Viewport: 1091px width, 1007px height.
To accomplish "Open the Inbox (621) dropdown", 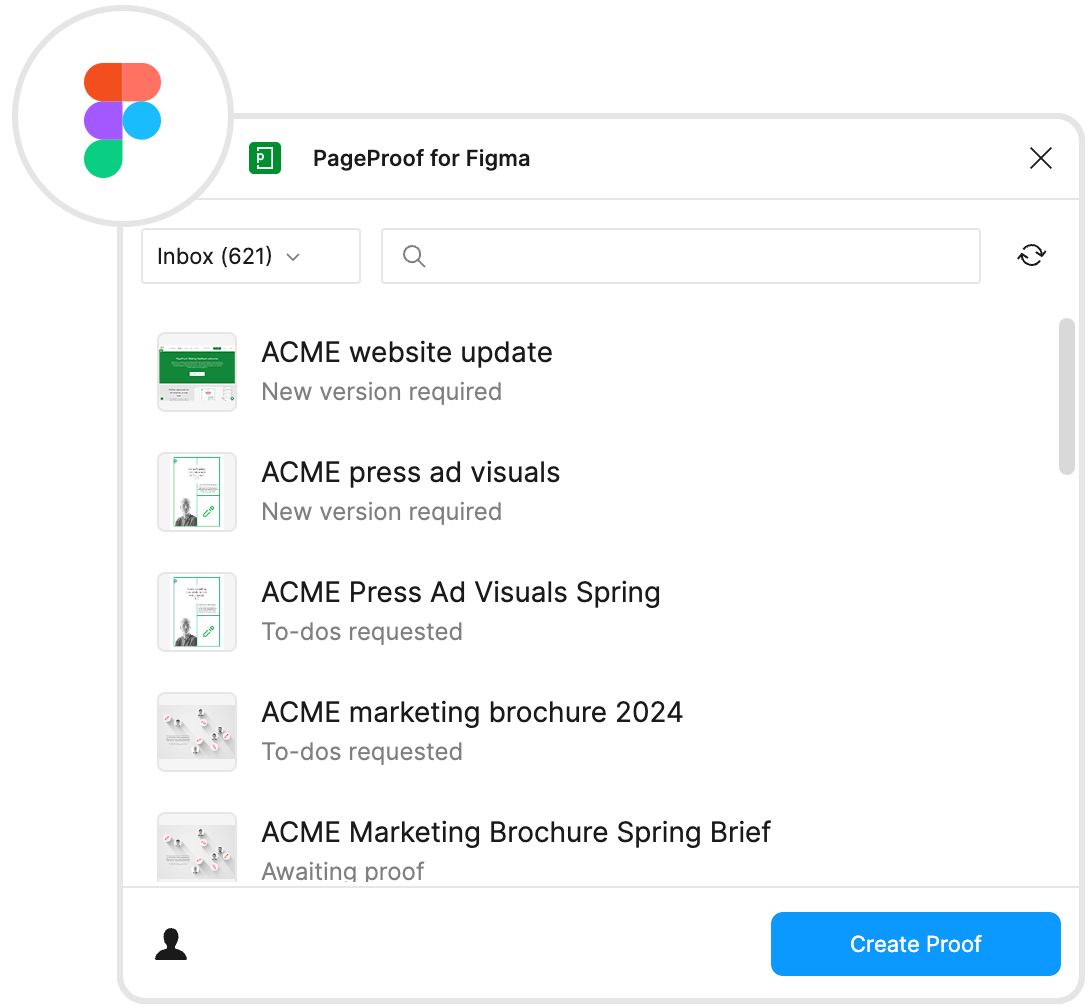I will pyautogui.click(x=250, y=256).
